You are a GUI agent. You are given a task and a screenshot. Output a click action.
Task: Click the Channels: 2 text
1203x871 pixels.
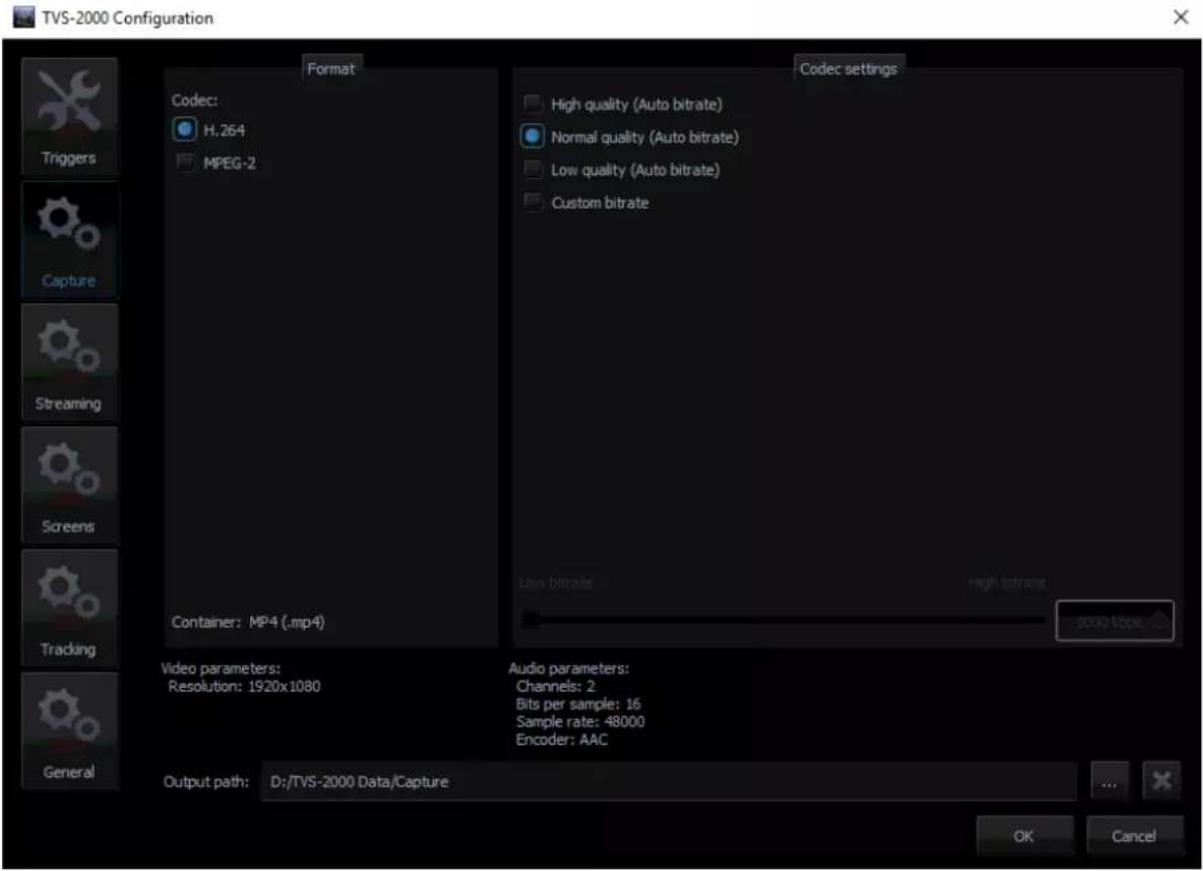(555, 686)
